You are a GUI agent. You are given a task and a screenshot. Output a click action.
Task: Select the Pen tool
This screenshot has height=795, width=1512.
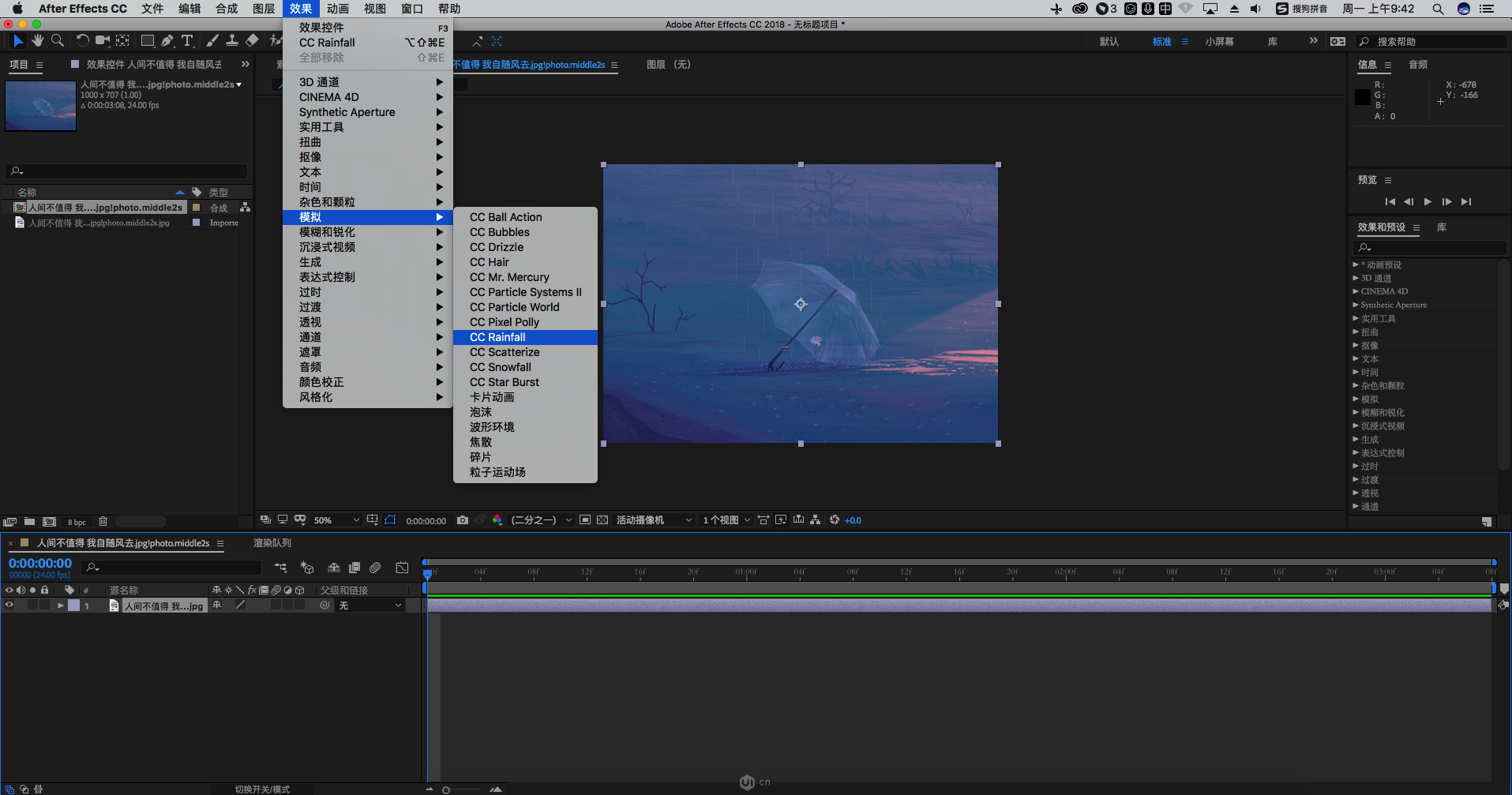167,40
